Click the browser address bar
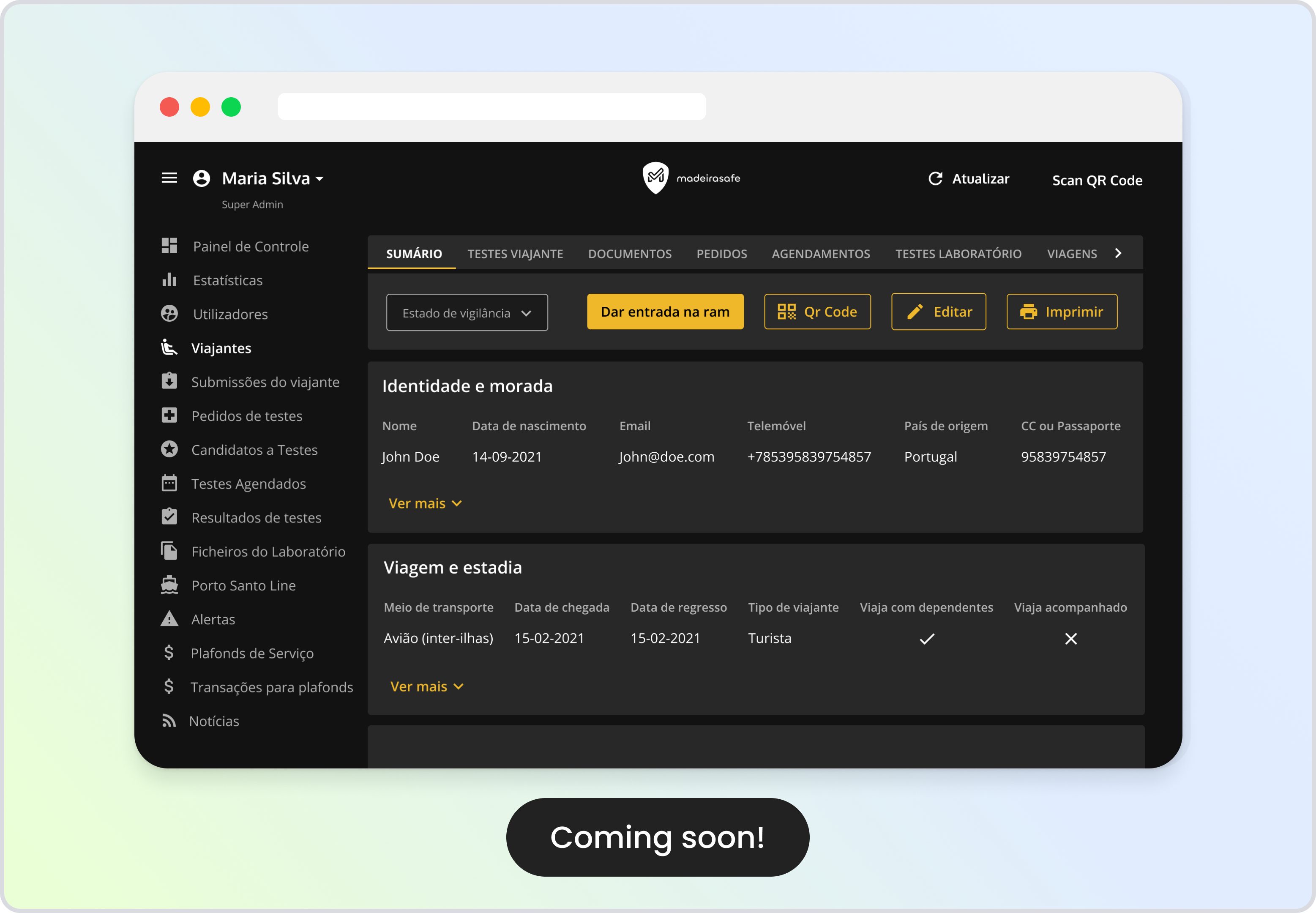1316x913 pixels. click(491, 107)
